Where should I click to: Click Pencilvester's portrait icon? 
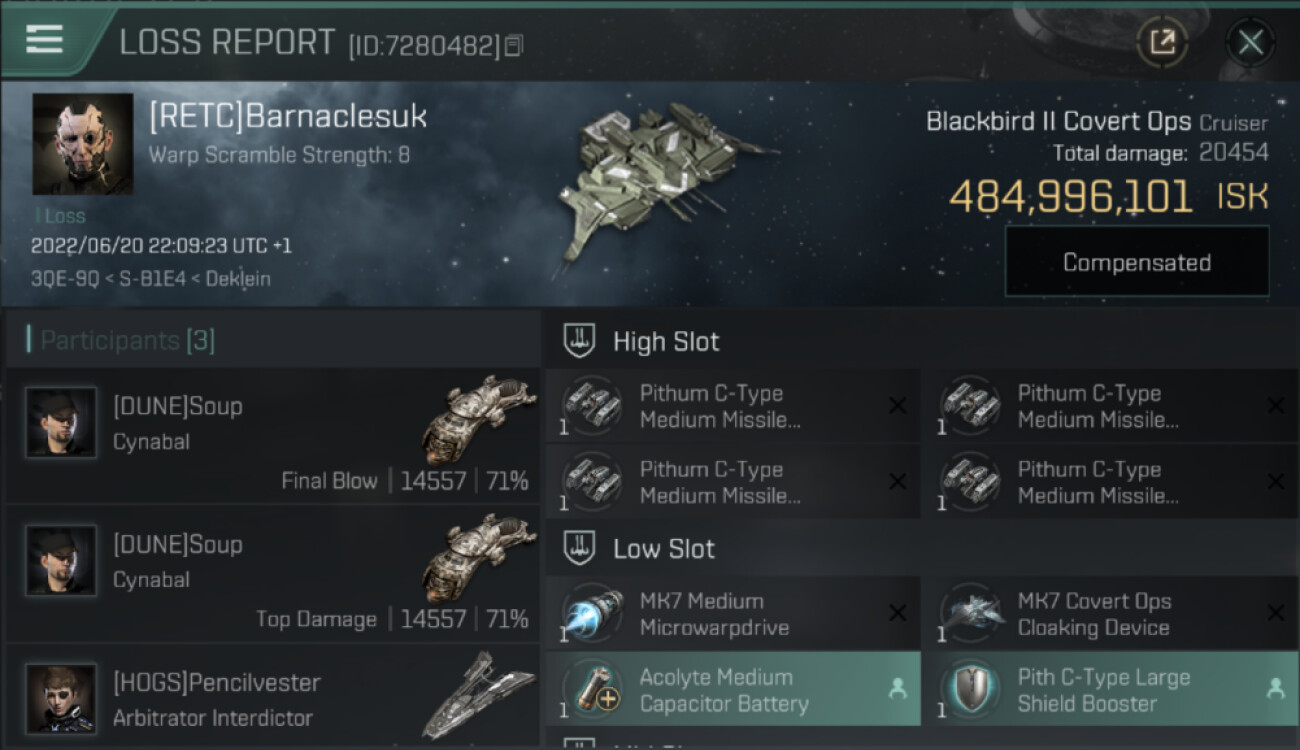coord(61,698)
